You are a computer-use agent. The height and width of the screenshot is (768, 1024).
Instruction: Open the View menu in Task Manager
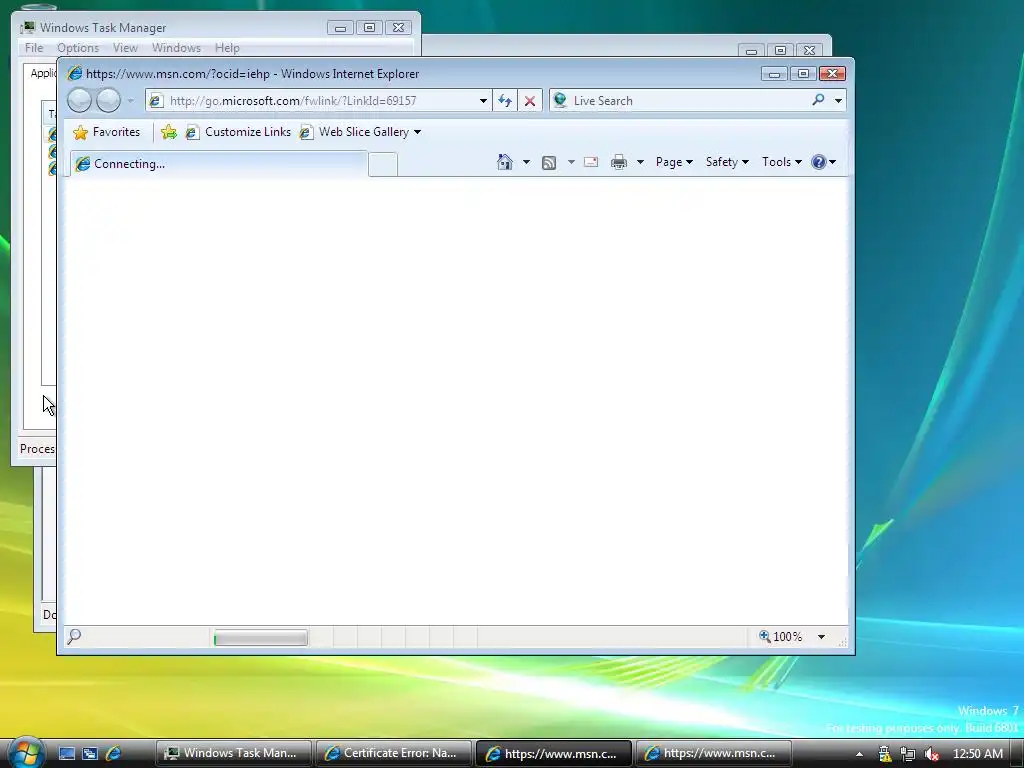(125, 48)
